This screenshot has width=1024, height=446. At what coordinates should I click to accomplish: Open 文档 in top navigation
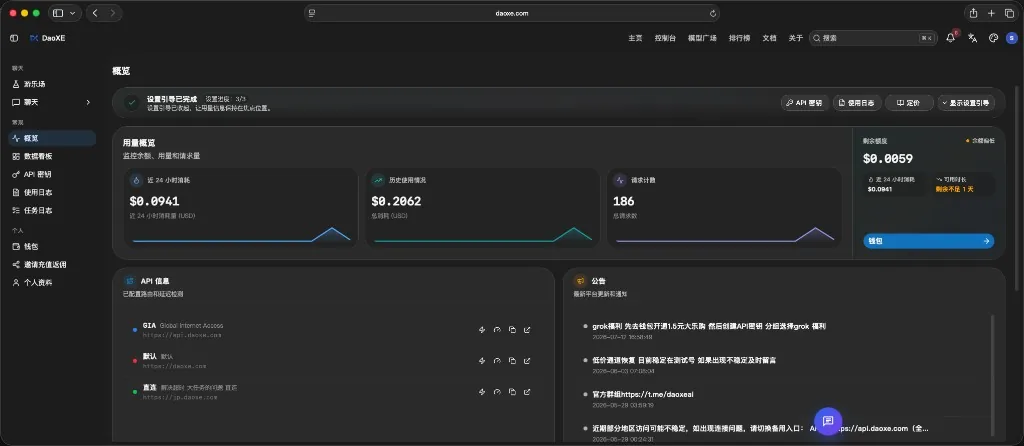[x=769, y=38]
